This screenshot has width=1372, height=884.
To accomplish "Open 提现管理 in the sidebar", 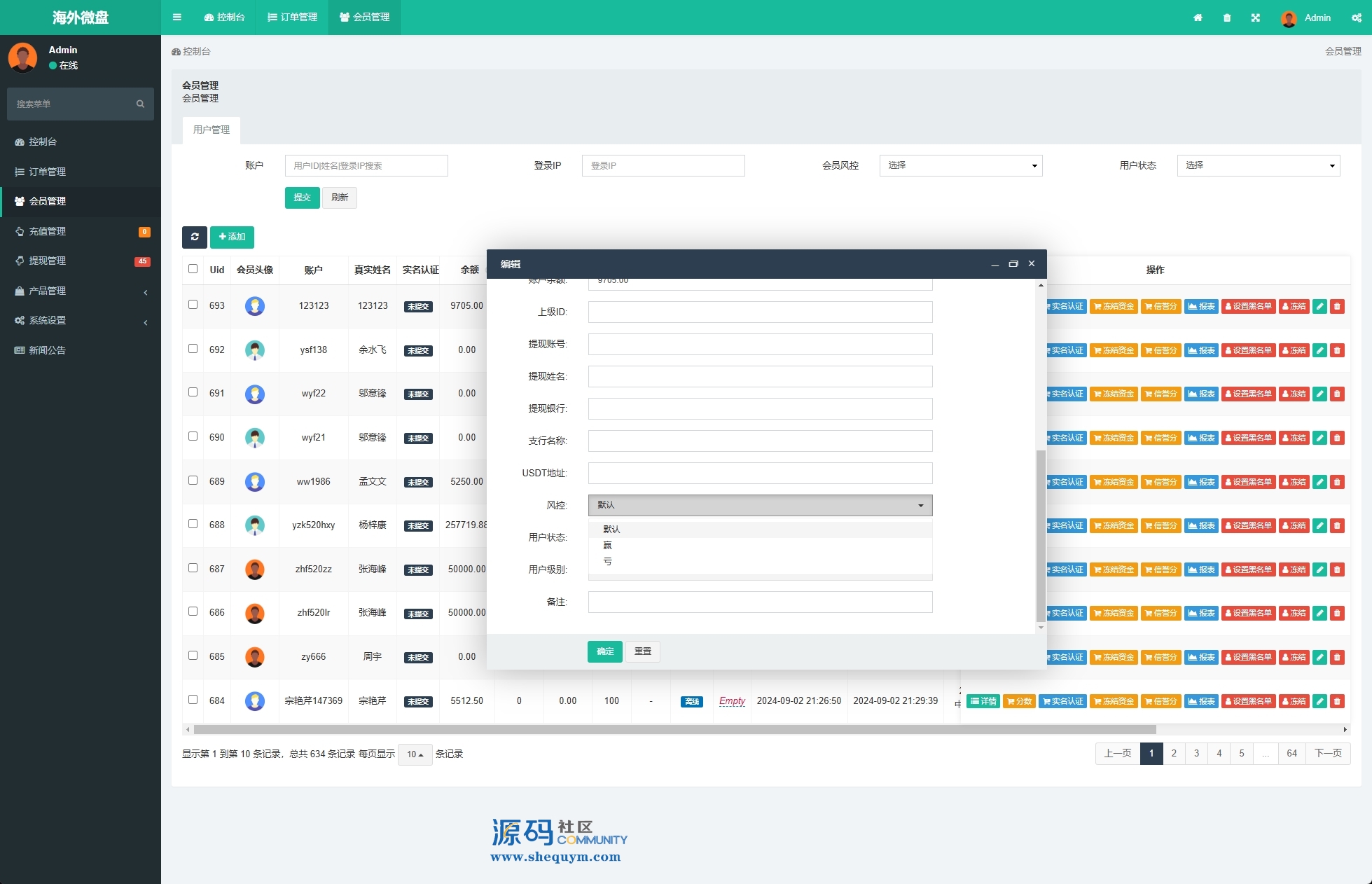I will [48, 261].
